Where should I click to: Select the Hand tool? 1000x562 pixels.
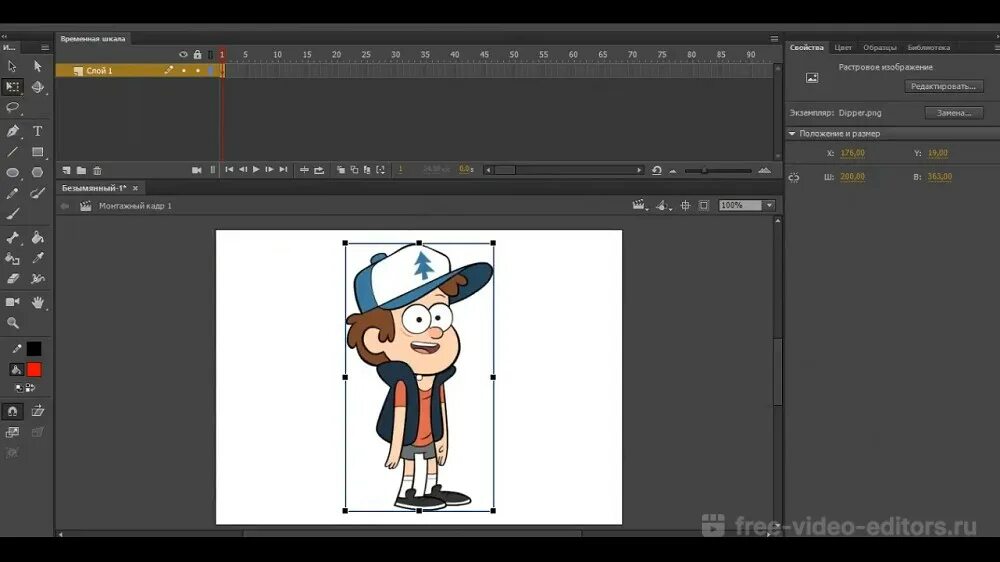point(38,302)
